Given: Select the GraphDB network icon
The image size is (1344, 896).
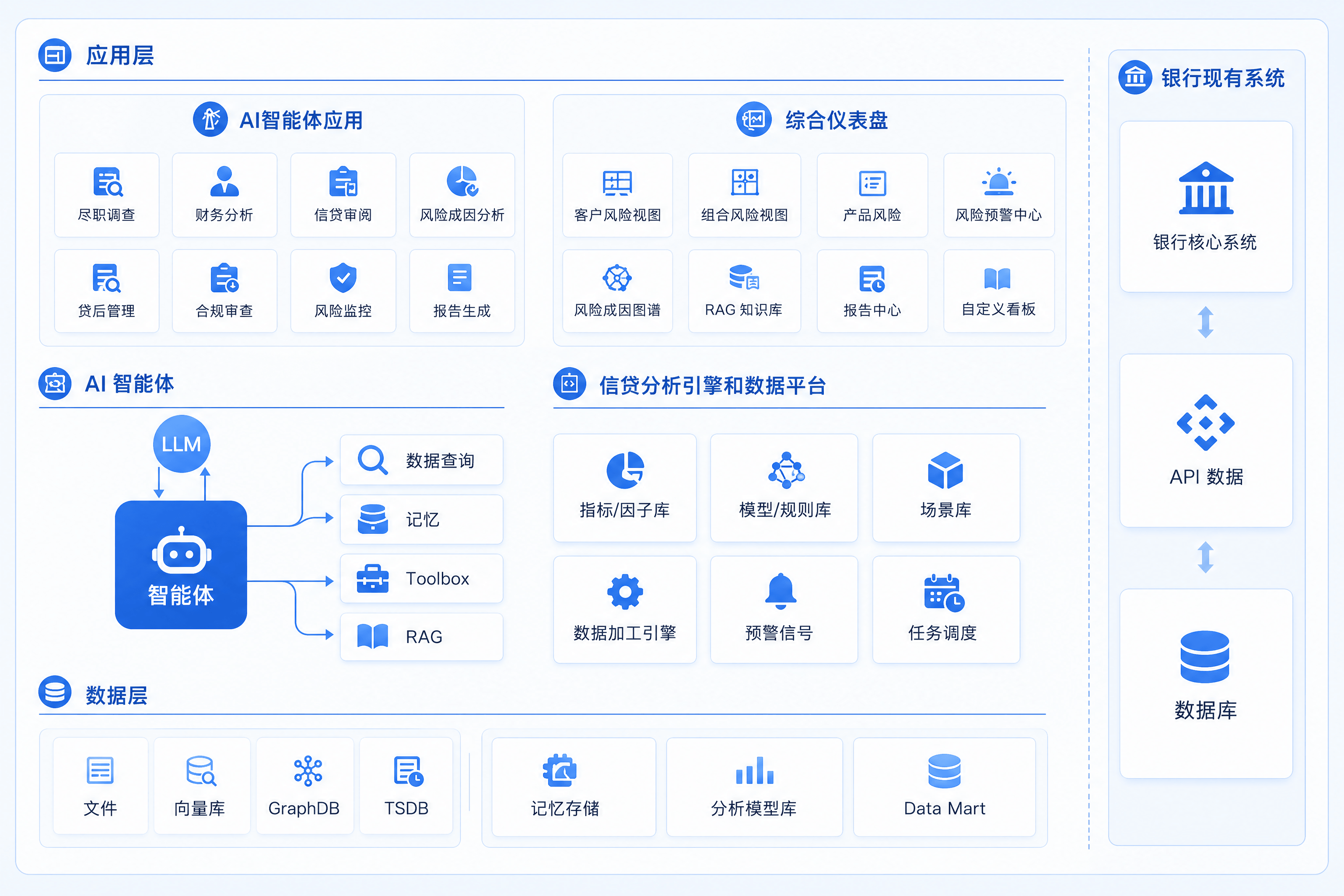Looking at the screenshot, I should (x=308, y=771).
